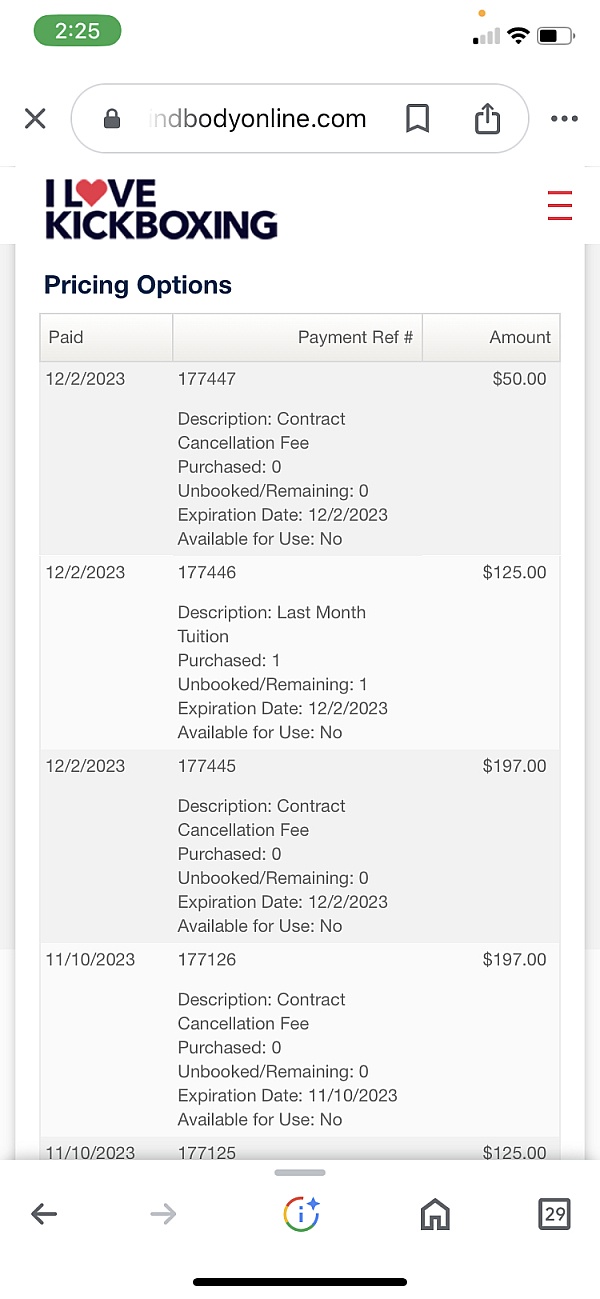Open the Google search icon

(x=300, y=1214)
